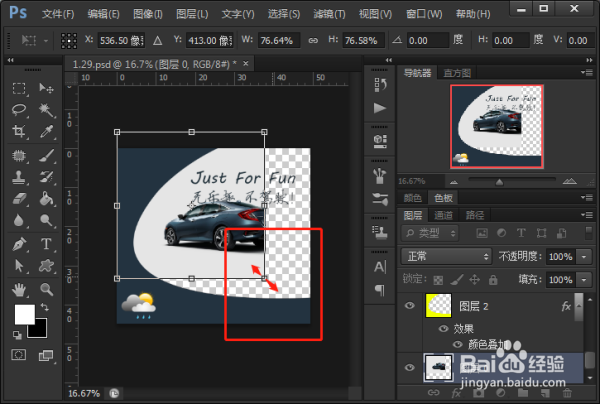Screen dimensions: 600x404
Task: Open the 文件(F) menu
Action: (x=58, y=14)
